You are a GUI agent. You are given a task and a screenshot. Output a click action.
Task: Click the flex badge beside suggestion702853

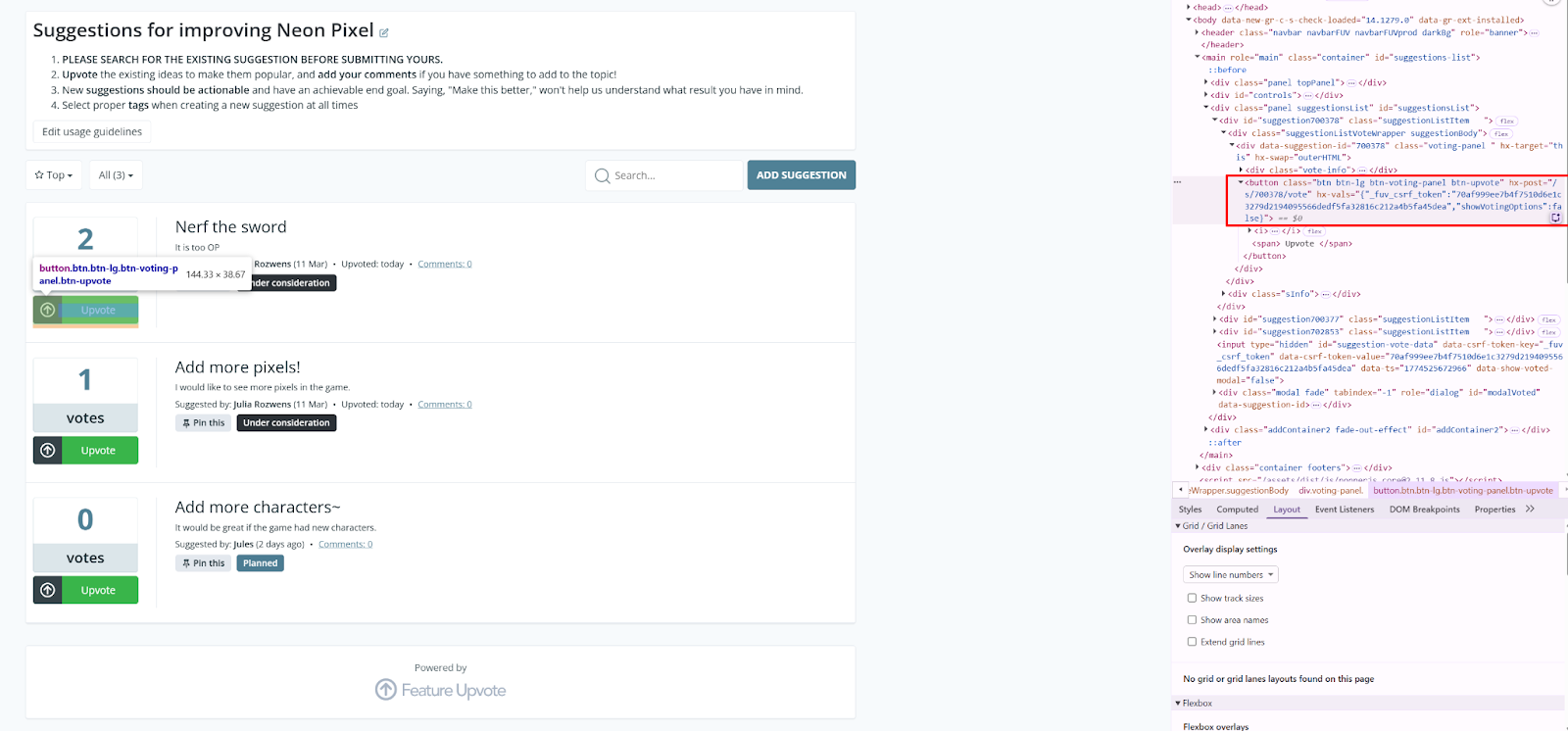tap(1548, 332)
